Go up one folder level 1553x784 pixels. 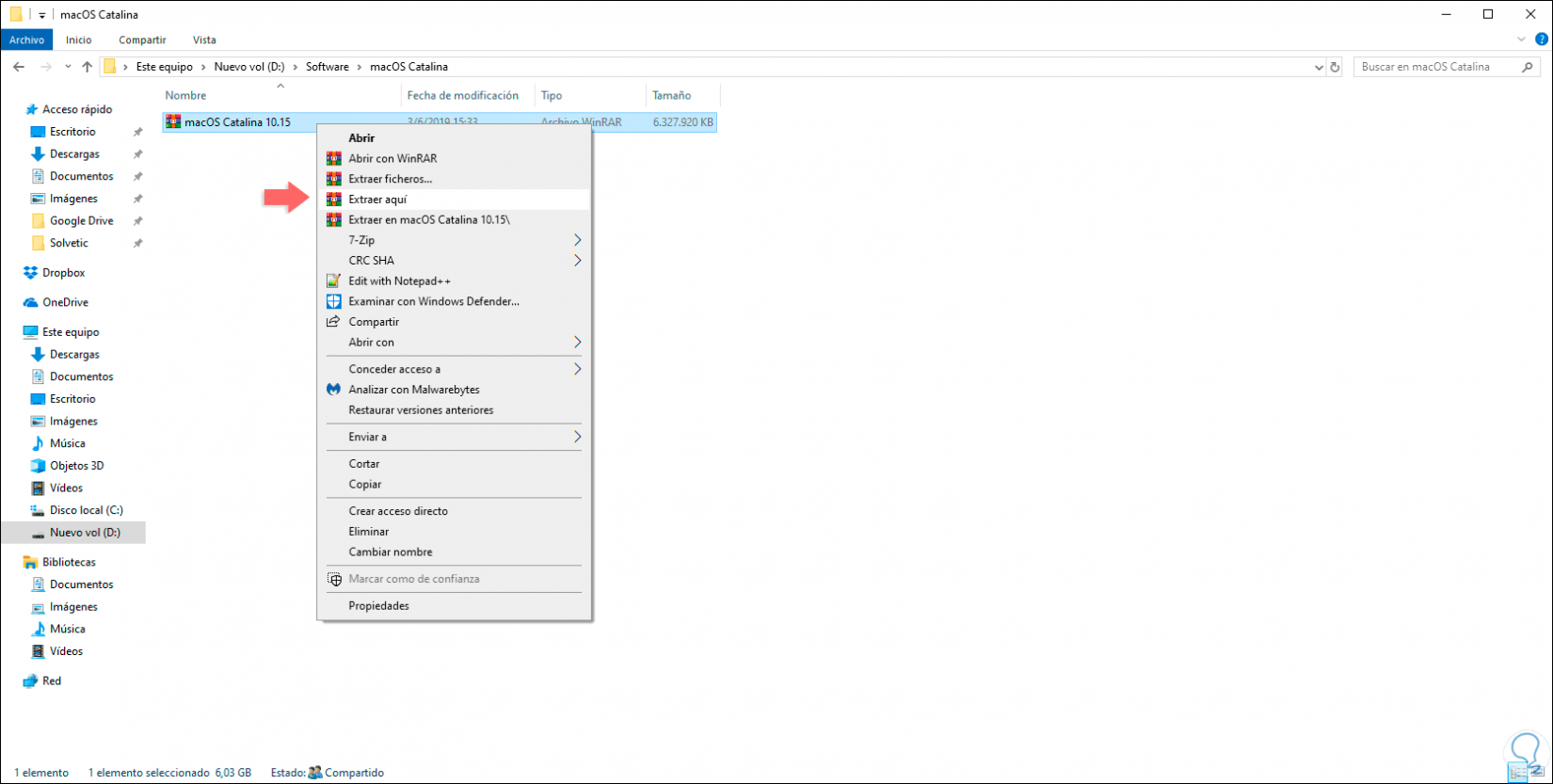coord(87,67)
